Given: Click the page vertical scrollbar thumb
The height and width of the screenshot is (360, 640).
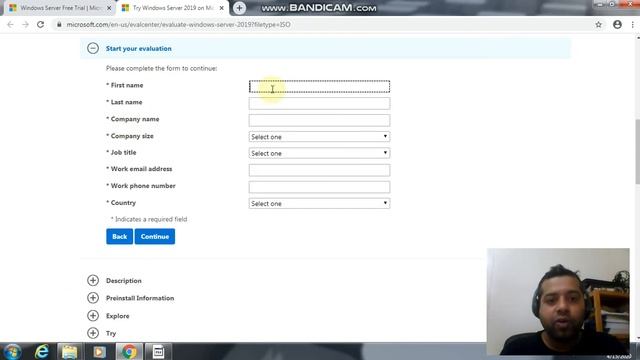Looking at the screenshot, I should (638, 151).
